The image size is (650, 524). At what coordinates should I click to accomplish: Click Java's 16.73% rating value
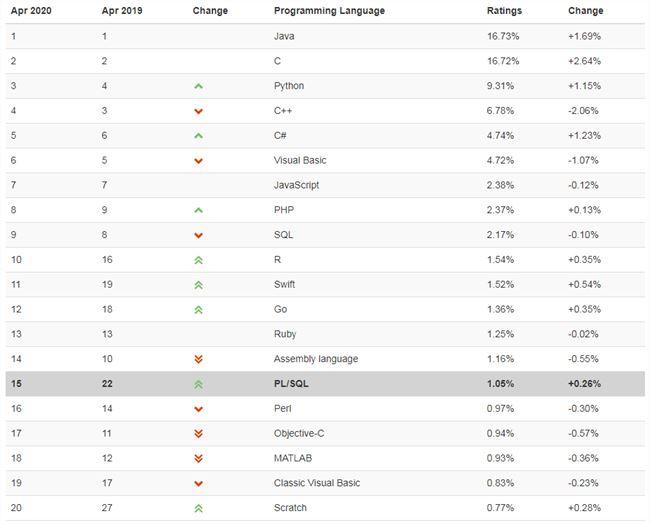[502, 36]
